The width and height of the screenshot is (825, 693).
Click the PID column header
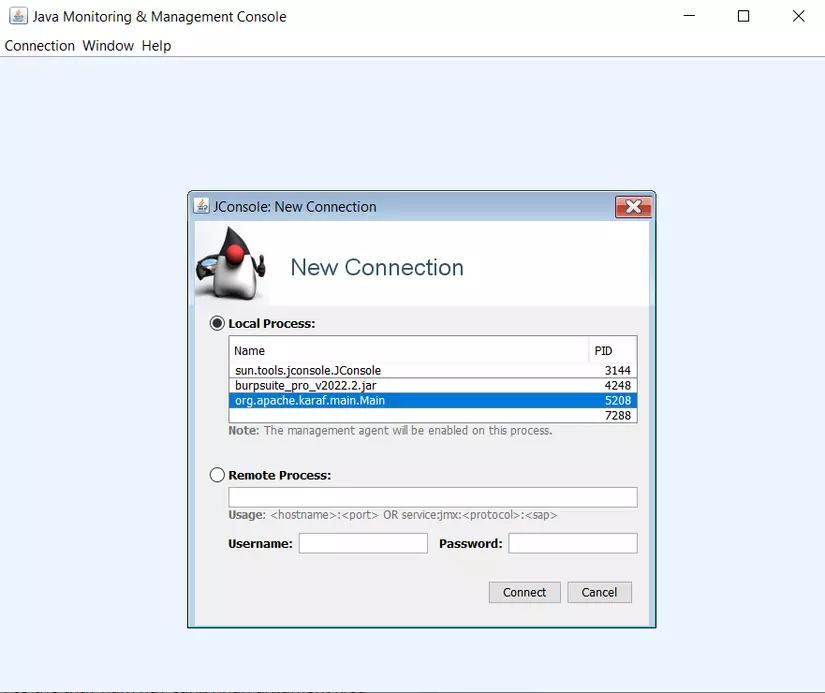point(612,350)
